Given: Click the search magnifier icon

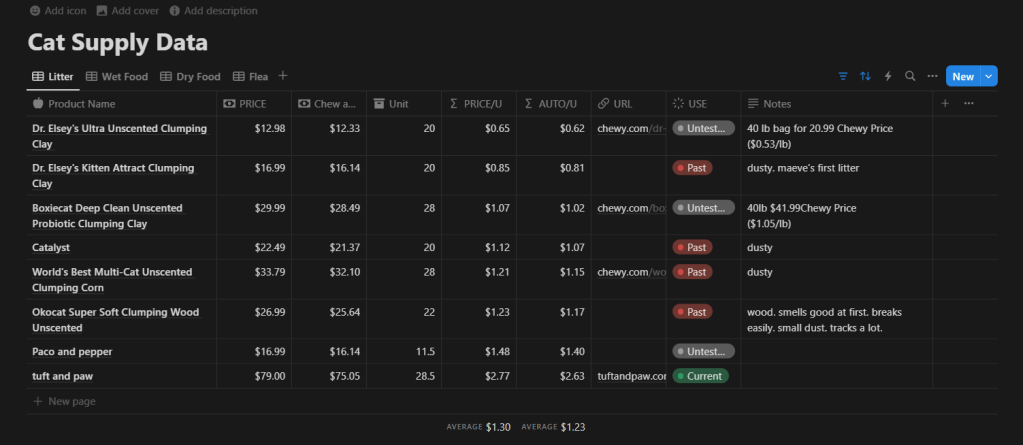Looking at the screenshot, I should click(x=910, y=76).
